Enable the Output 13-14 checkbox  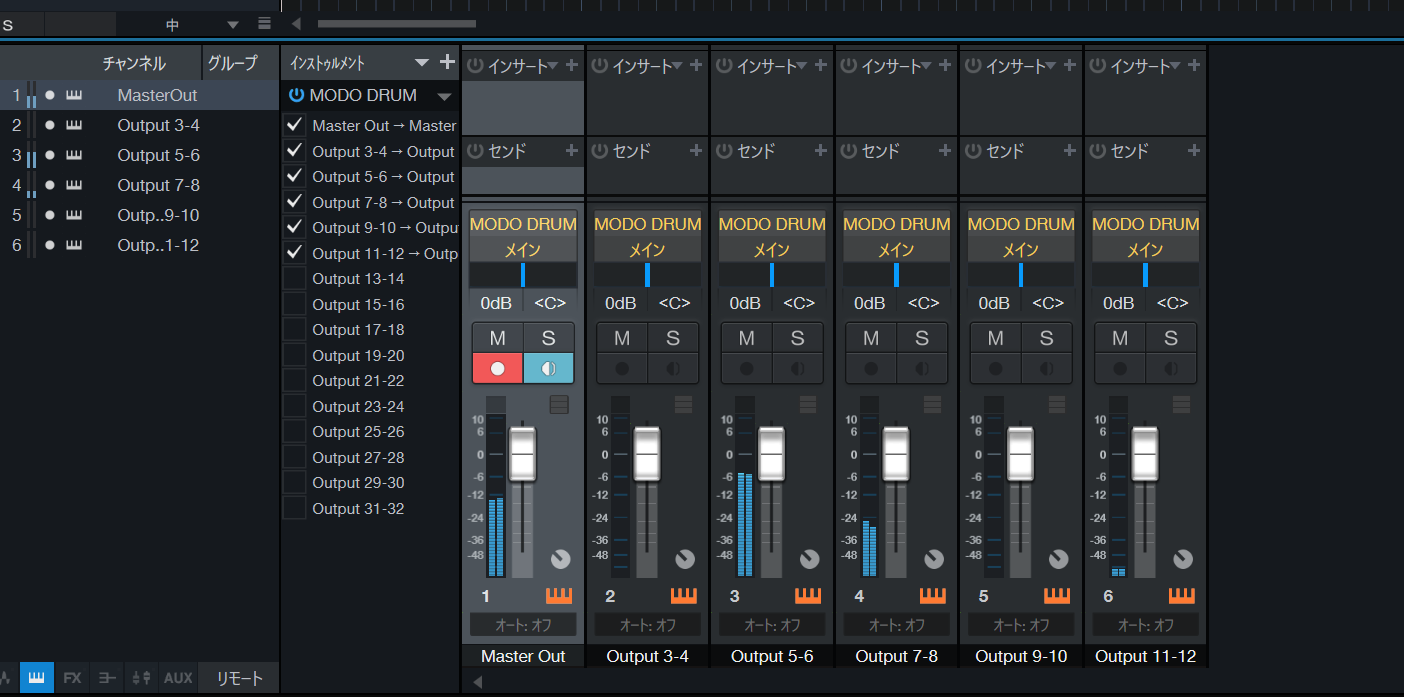pos(294,279)
